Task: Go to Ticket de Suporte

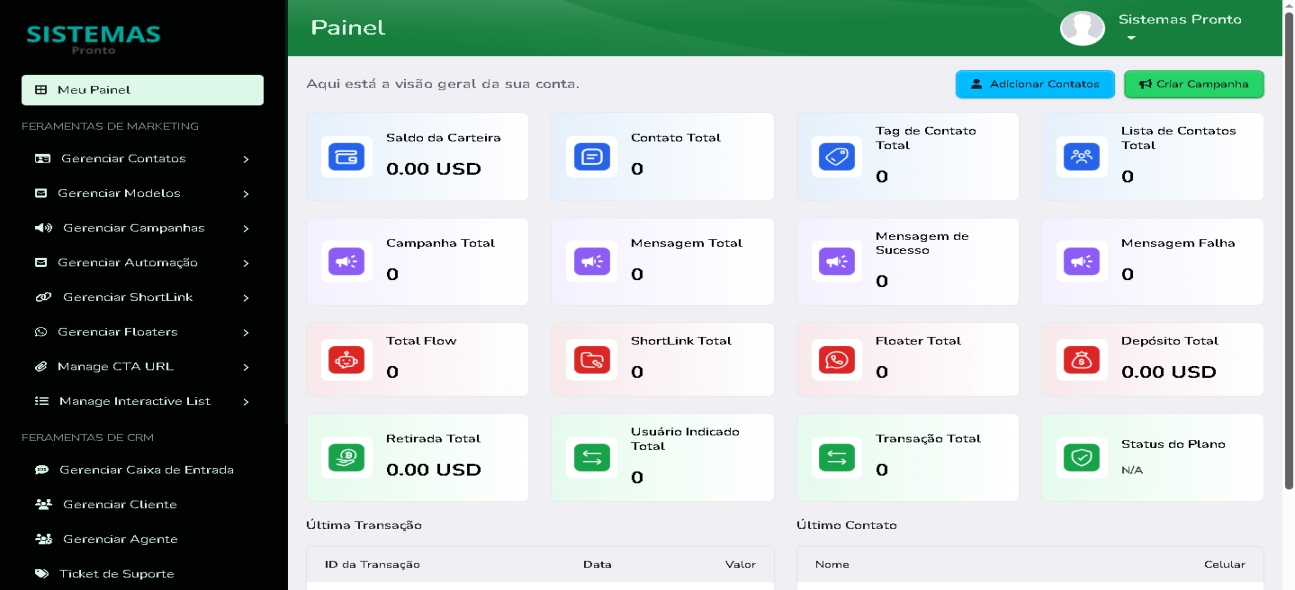Action: click(x=116, y=574)
